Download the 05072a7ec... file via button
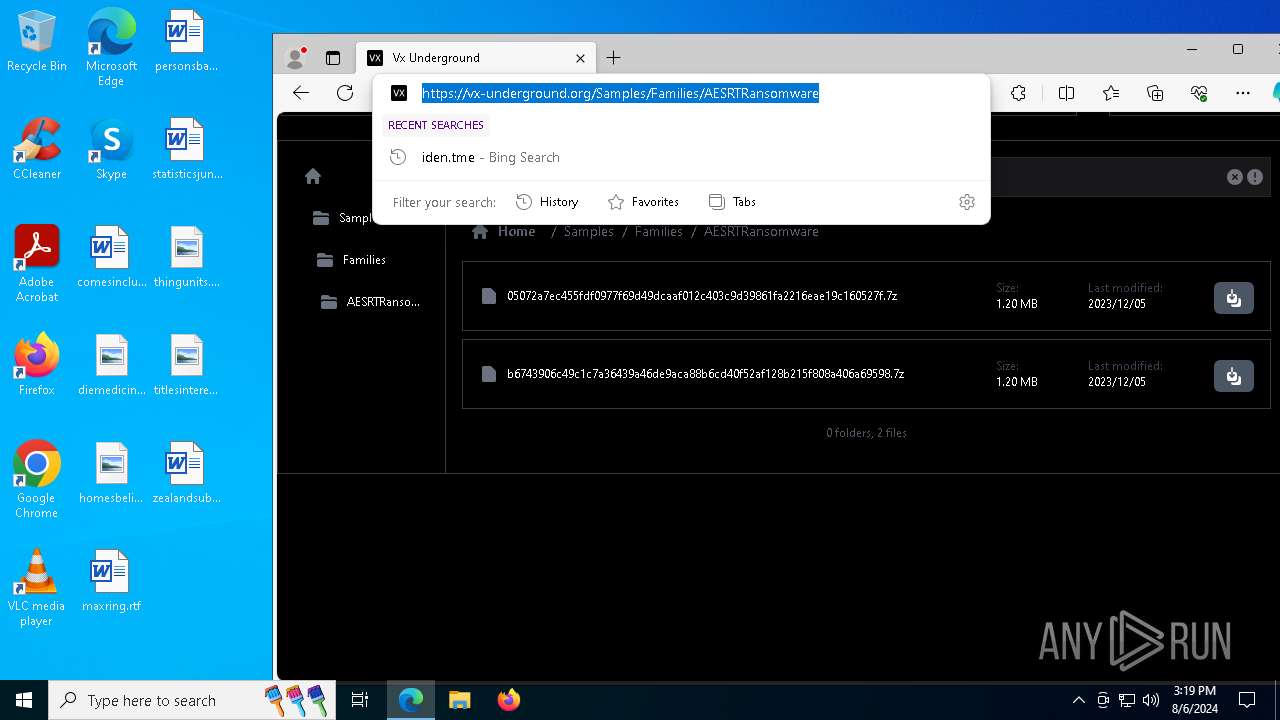1280x720 pixels. tap(1234, 298)
